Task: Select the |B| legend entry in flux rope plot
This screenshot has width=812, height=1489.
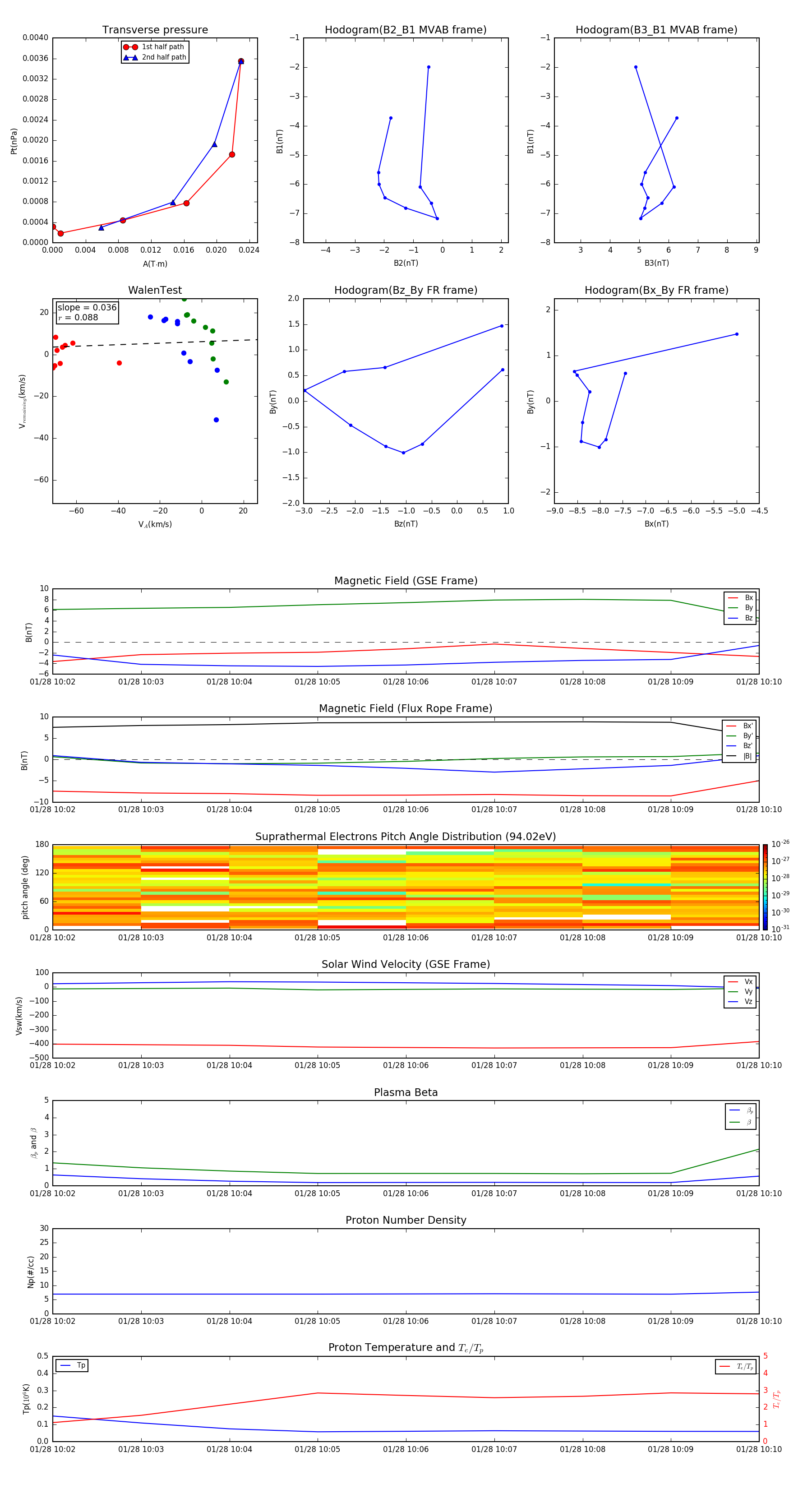Action: click(739, 756)
